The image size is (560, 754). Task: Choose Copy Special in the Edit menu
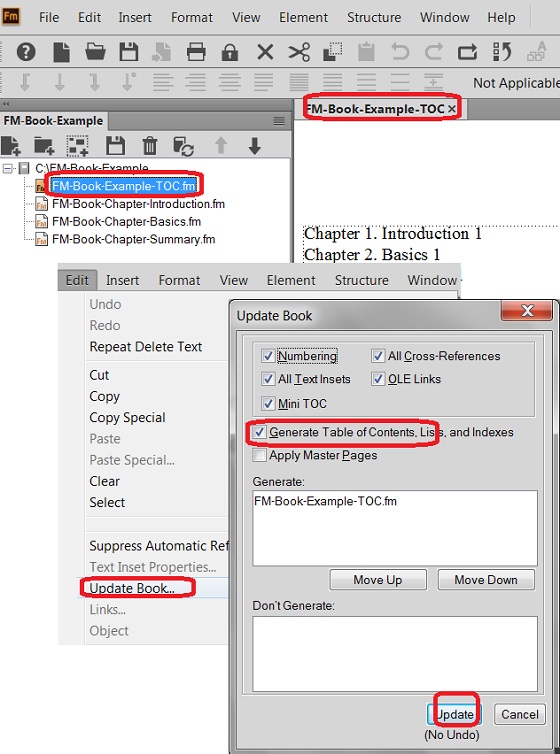tap(127, 417)
